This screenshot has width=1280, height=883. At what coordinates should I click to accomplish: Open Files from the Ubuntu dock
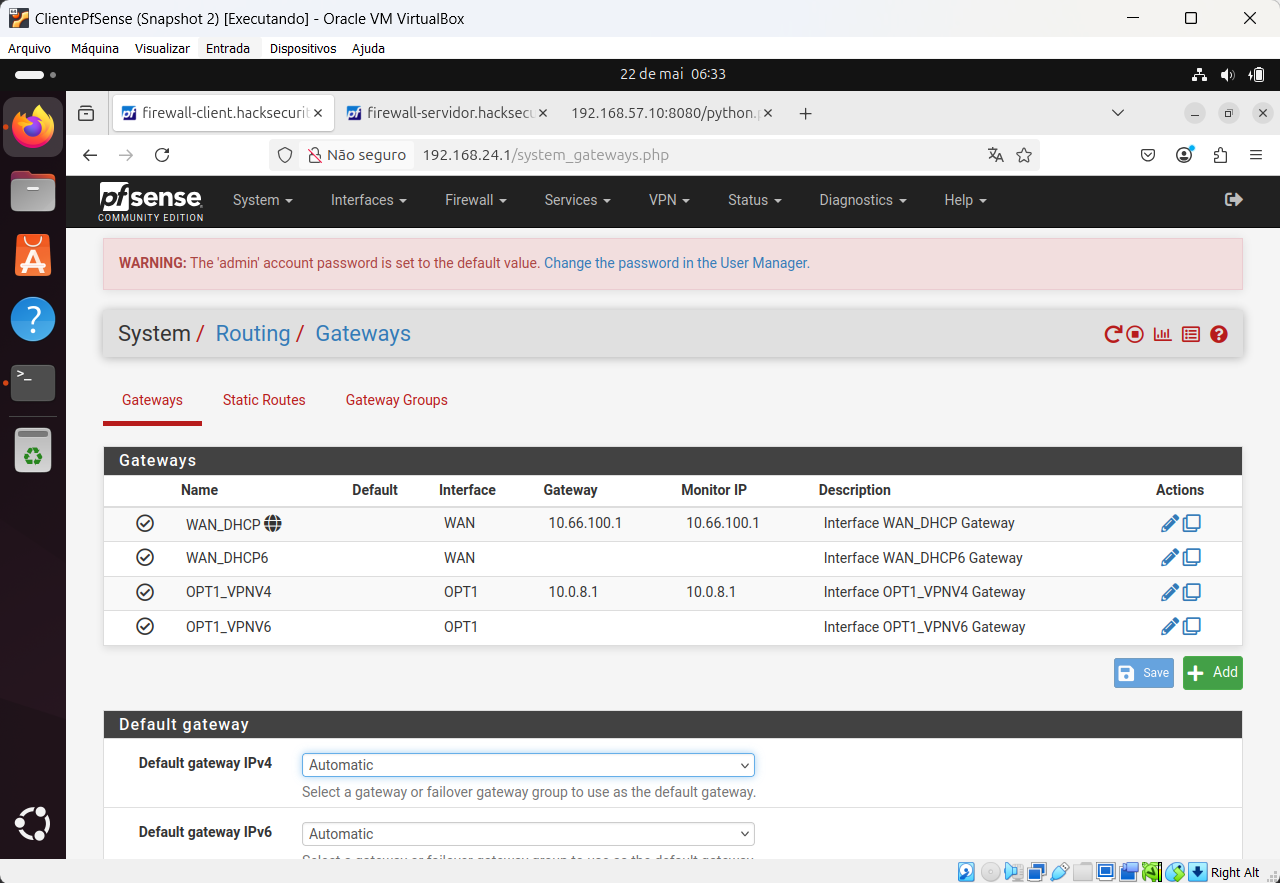coord(33,191)
